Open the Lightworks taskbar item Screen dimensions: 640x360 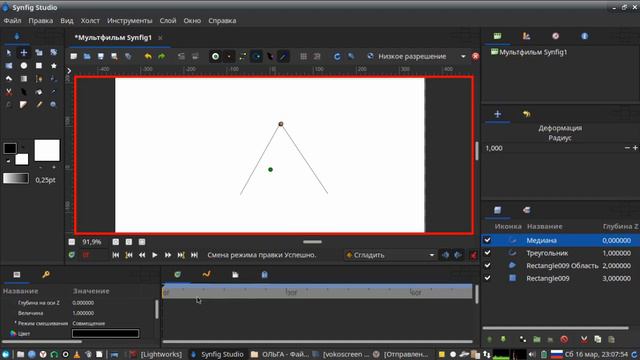click(x=156, y=354)
